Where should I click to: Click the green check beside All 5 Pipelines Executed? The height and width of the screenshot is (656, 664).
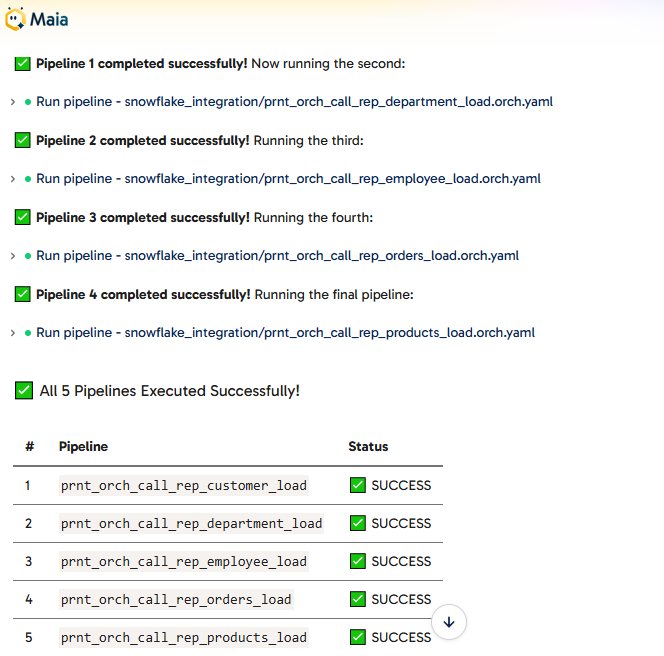coord(24,390)
